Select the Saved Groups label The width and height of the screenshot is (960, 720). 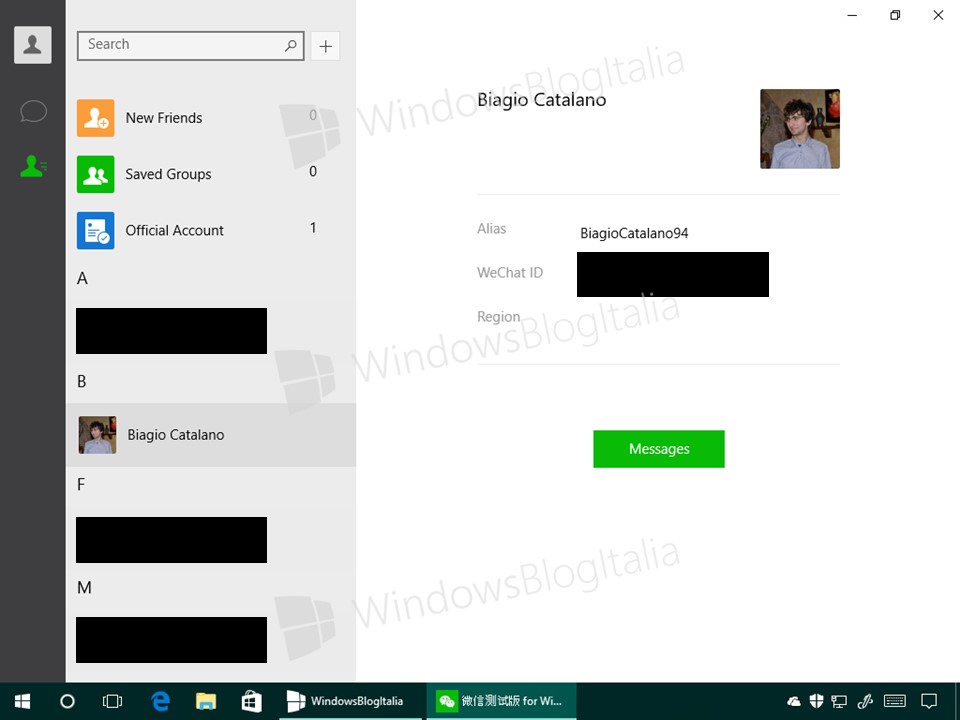[x=168, y=174]
